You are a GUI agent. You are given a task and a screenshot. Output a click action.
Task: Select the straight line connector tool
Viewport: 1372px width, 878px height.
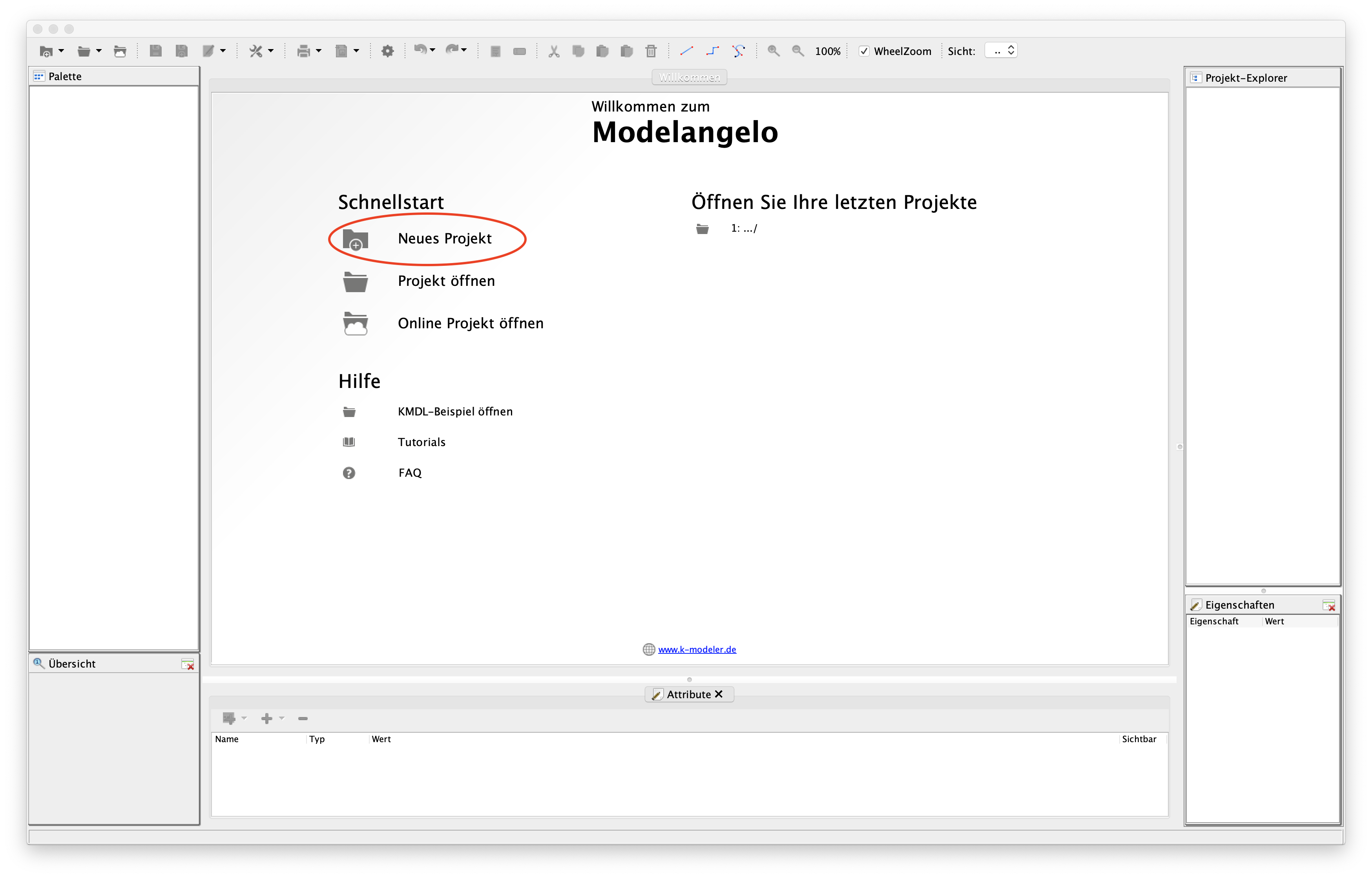point(686,51)
